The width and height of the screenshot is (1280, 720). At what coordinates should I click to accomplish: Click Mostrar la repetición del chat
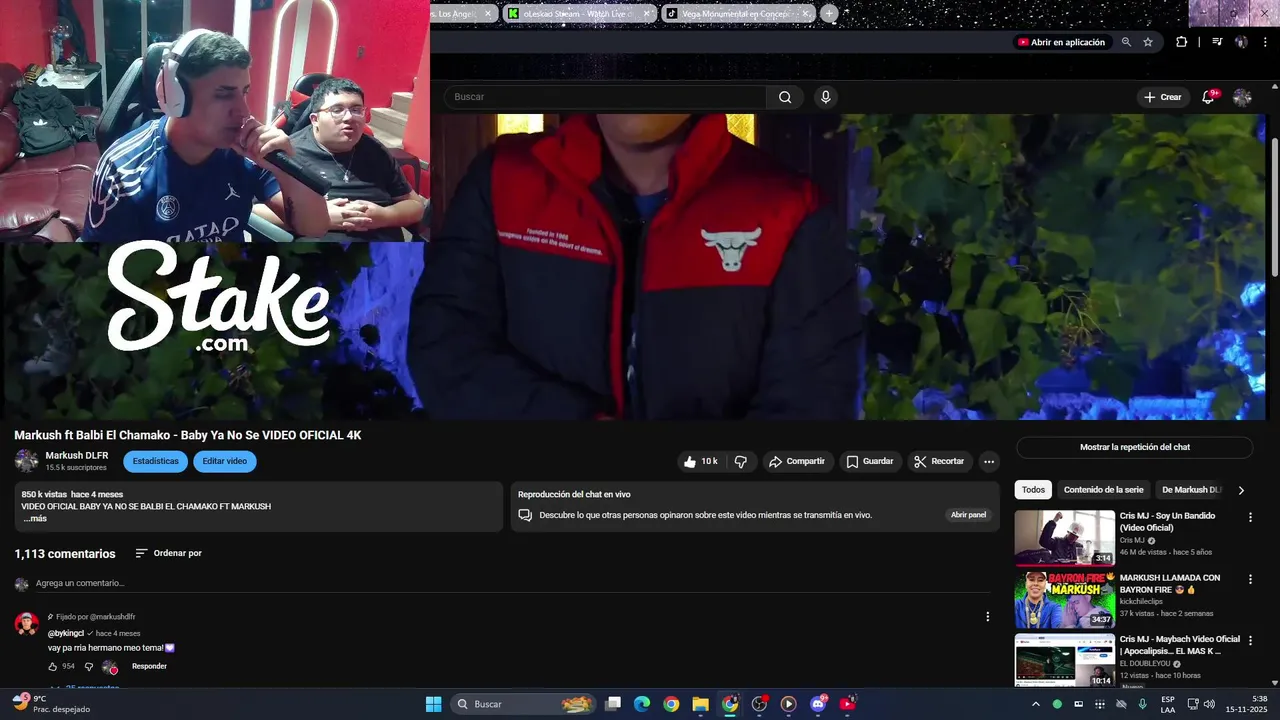coord(1135,447)
